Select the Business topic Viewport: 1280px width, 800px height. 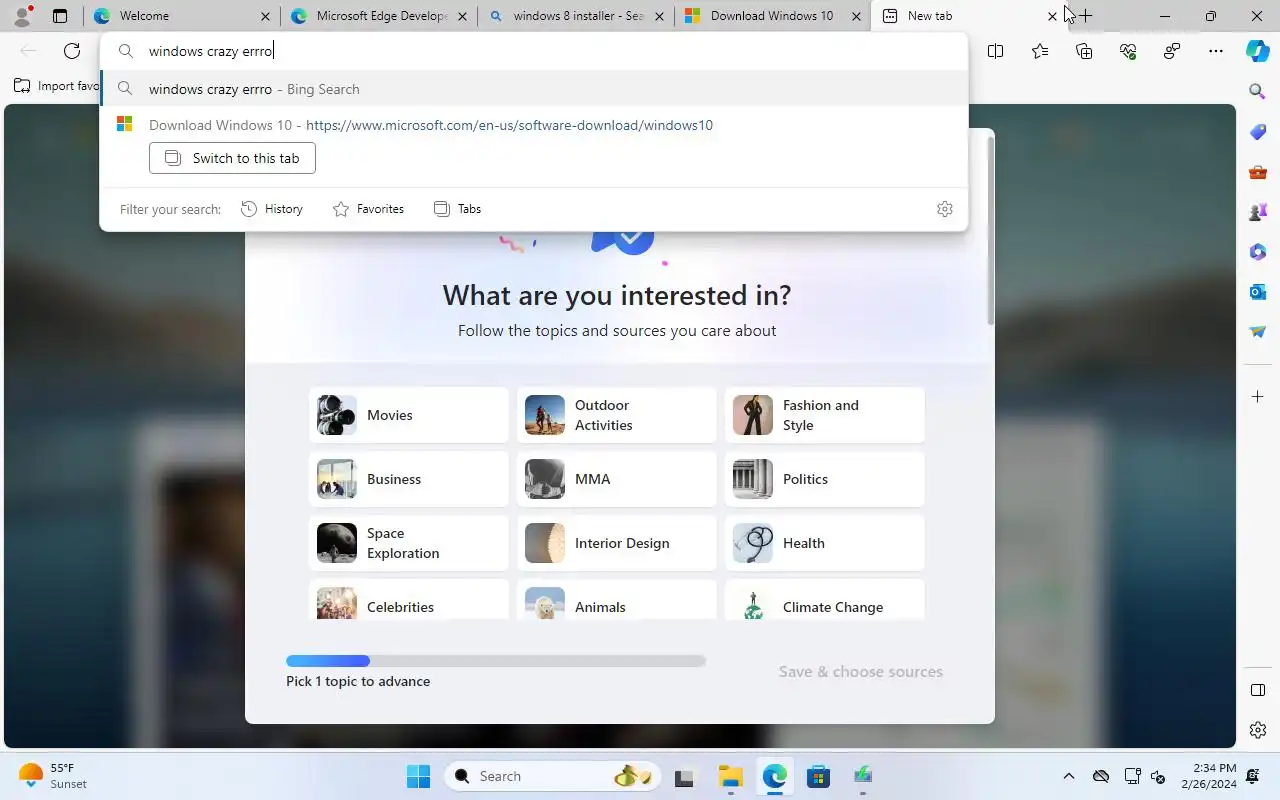[x=409, y=479]
